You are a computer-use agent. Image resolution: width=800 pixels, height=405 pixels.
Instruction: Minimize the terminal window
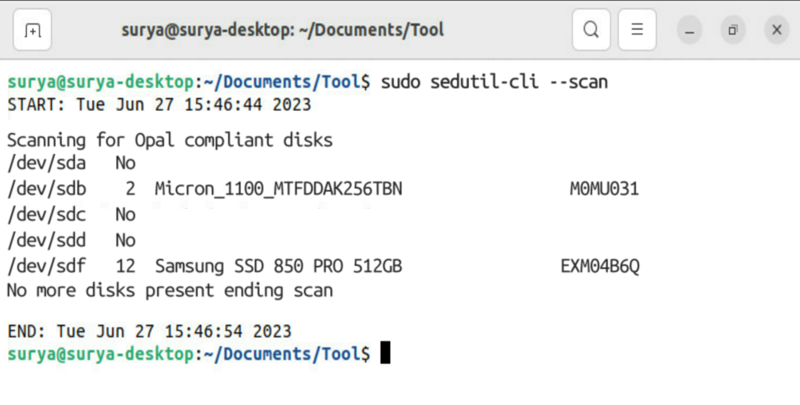[689, 30]
